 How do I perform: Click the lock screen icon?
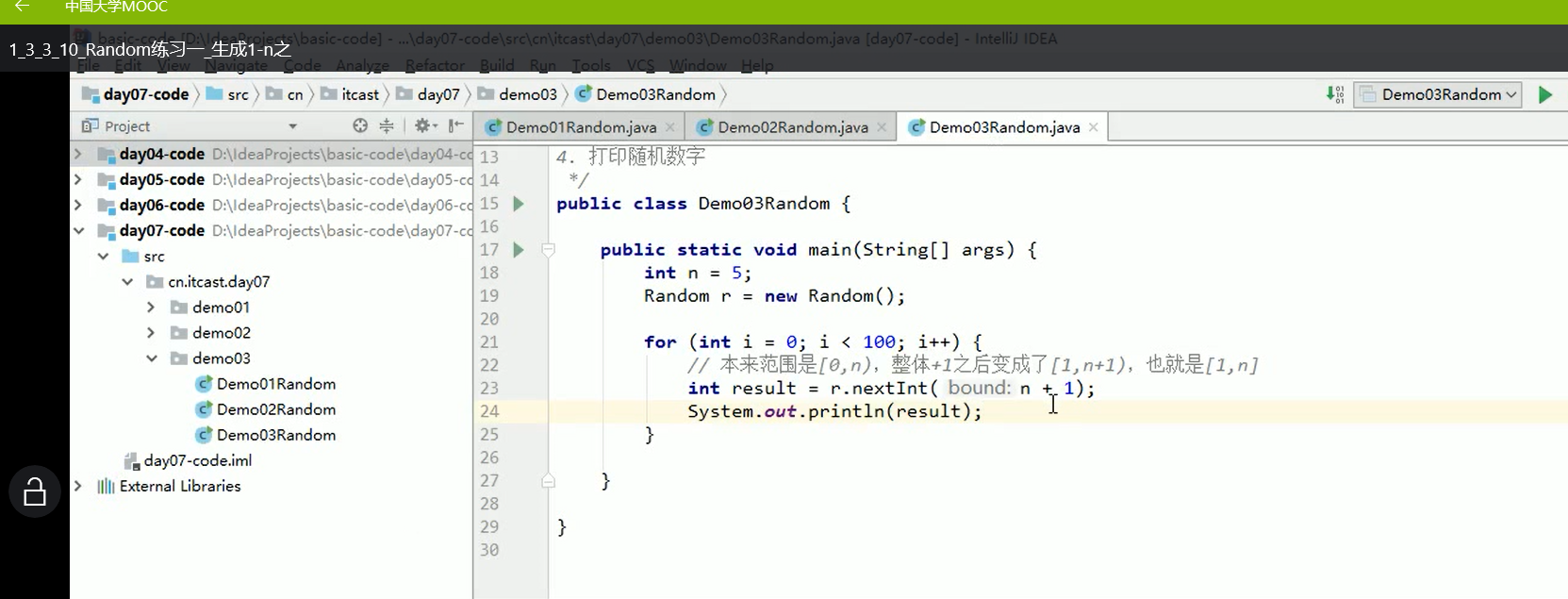tap(35, 491)
